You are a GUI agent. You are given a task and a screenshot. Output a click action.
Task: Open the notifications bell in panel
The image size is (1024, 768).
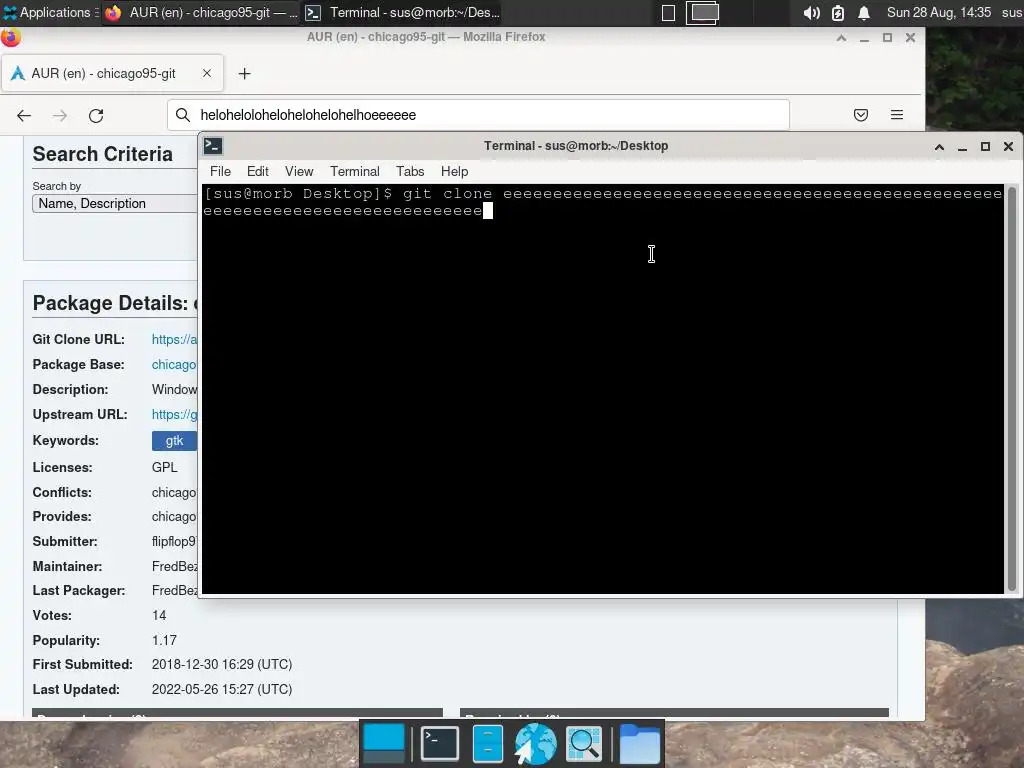click(863, 12)
